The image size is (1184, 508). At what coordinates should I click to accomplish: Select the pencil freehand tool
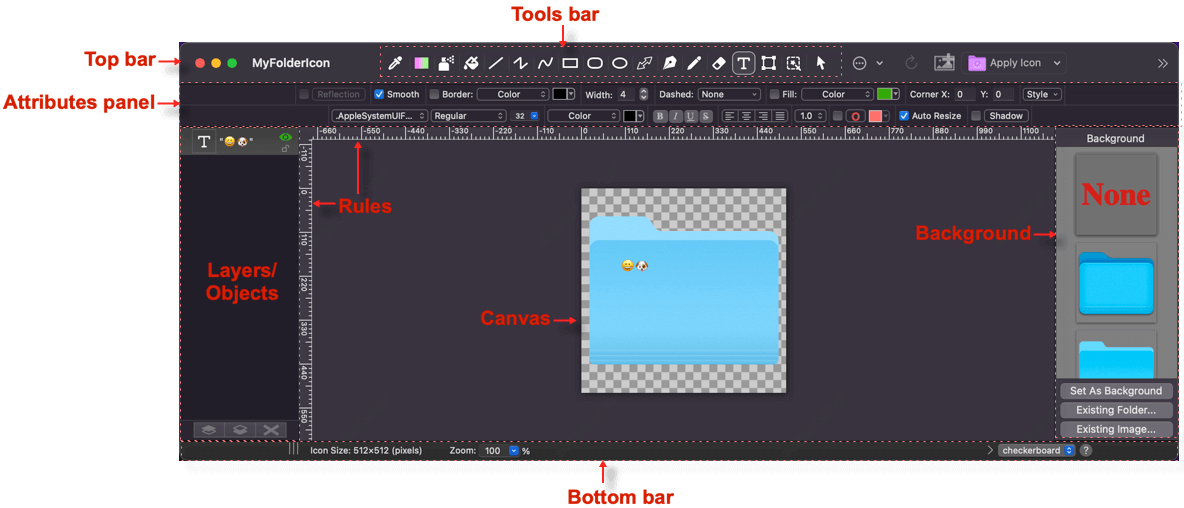click(x=694, y=63)
